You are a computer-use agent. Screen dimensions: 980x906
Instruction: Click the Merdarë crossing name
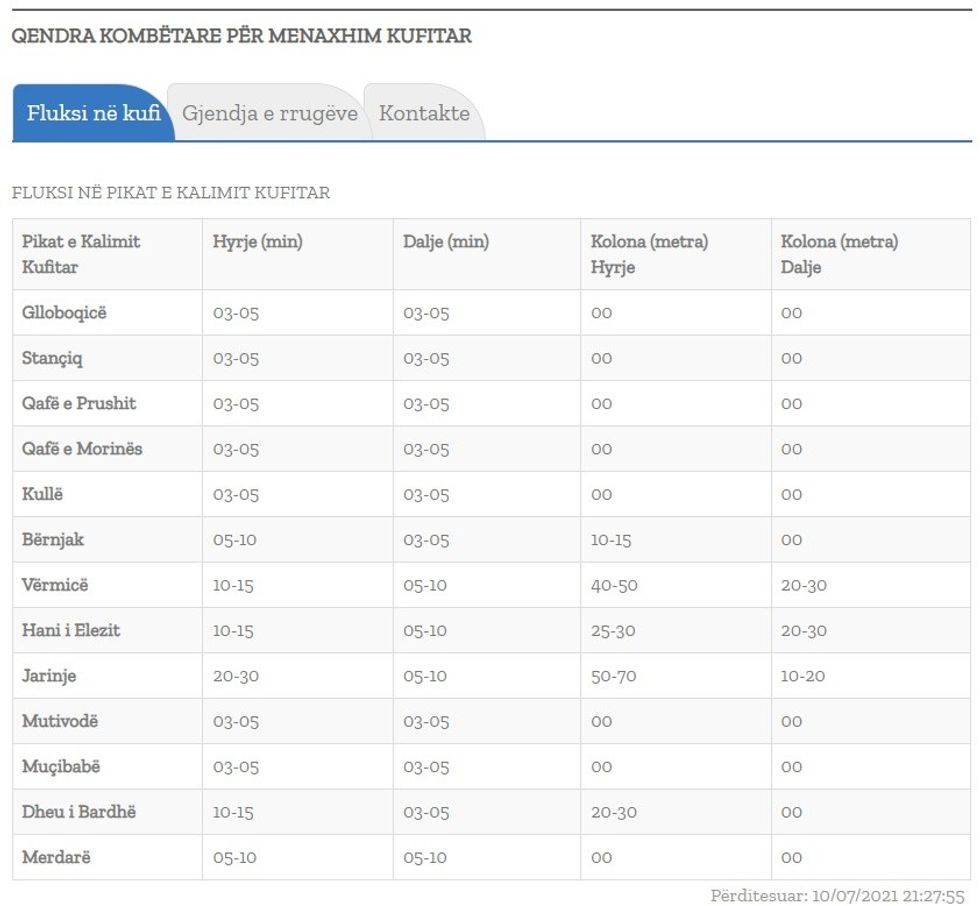click(56, 857)
